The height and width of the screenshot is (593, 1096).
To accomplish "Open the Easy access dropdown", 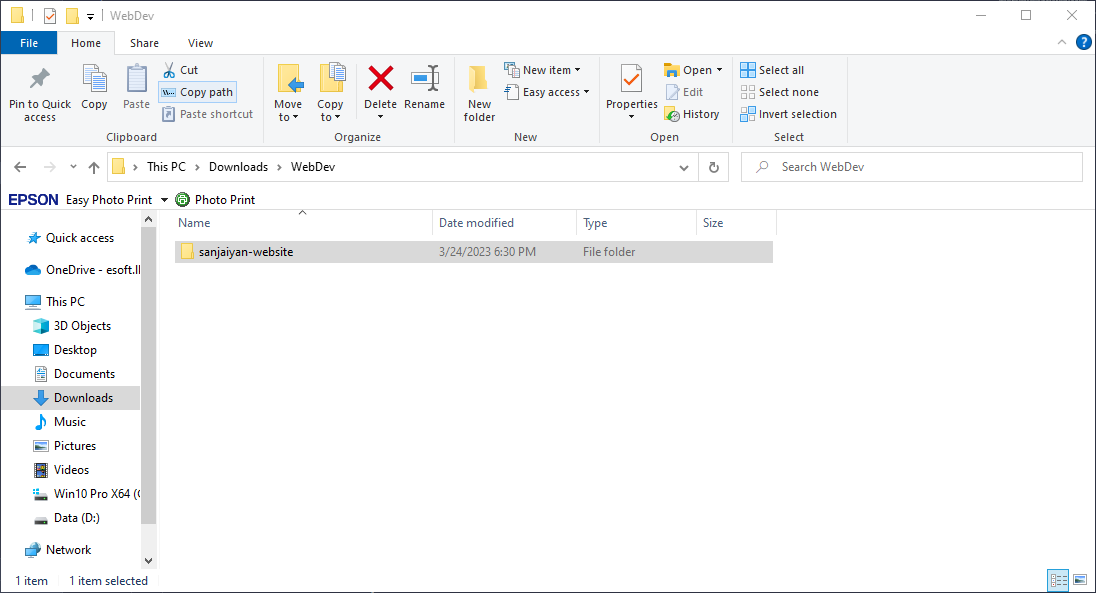I will click(x=556, y=92).
